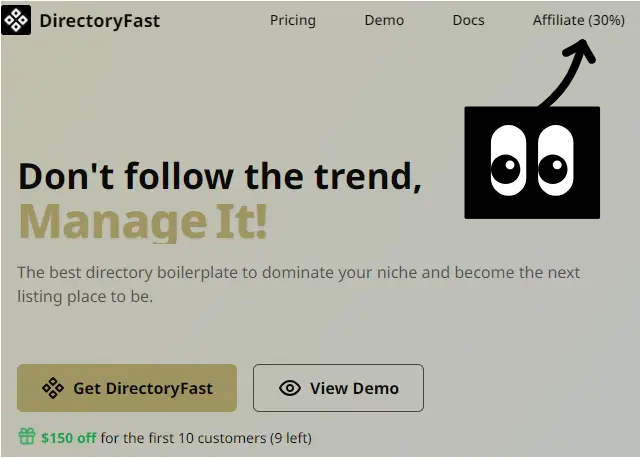Open the Docs nav link

(468, 20)
